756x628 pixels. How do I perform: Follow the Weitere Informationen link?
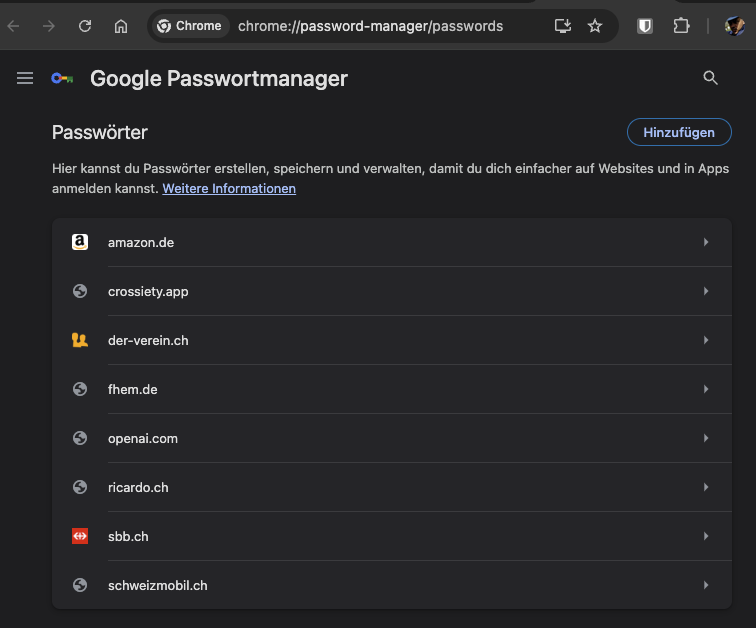tap(229, 188)
